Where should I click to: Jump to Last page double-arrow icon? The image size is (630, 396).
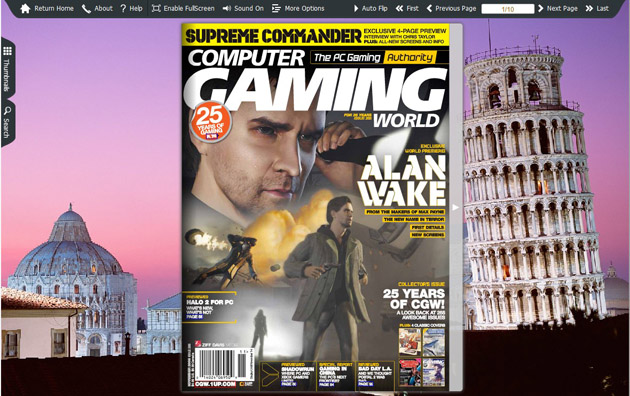[x=589, y=8]
